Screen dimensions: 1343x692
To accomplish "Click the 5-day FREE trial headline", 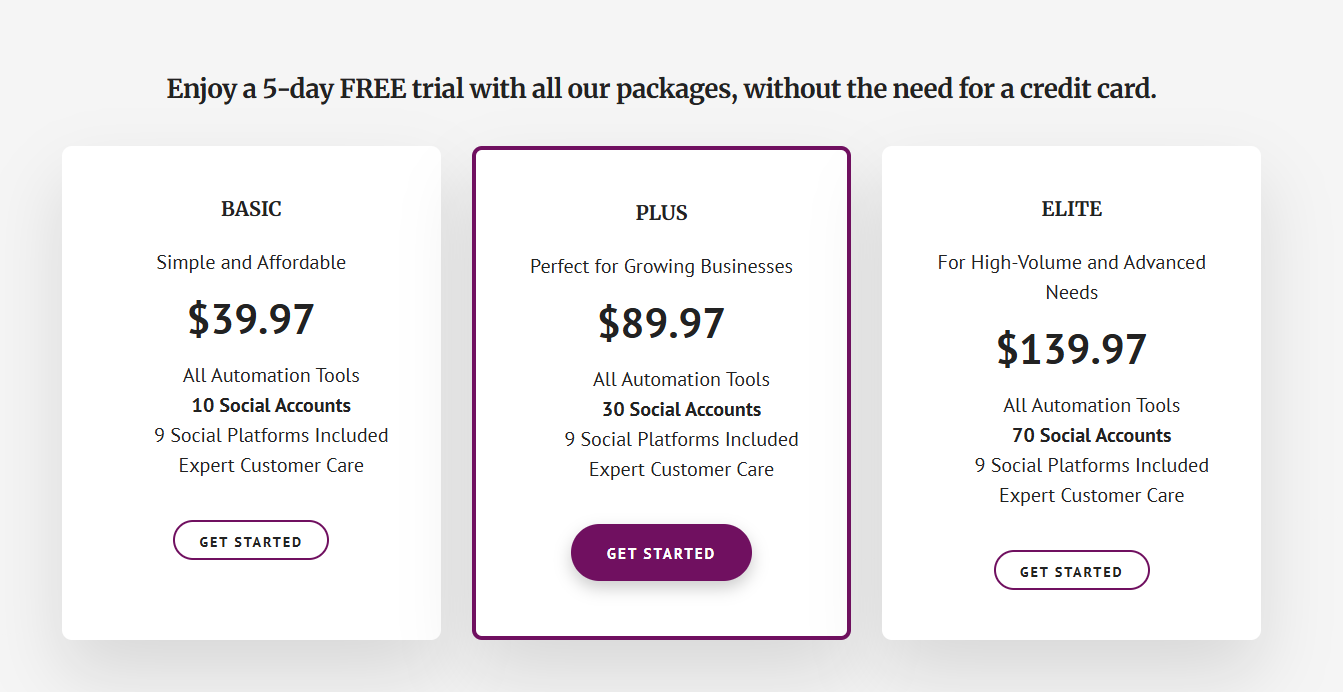I will point(661,89).
